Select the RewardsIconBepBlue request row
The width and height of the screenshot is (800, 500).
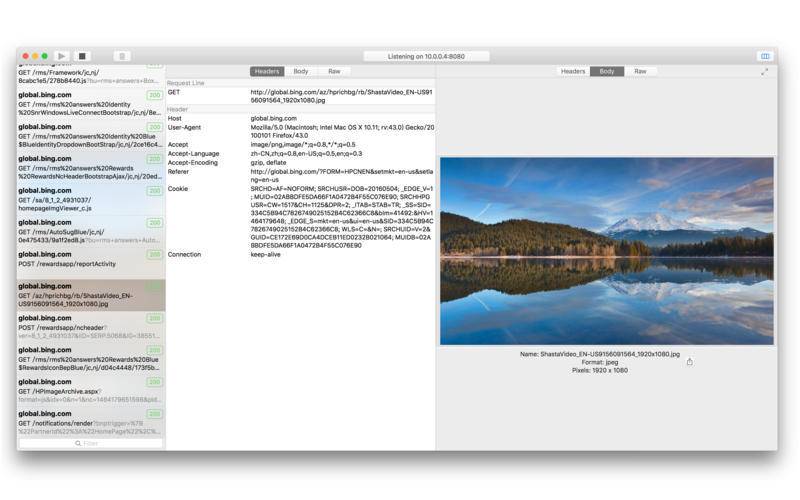tap(91, 359)
